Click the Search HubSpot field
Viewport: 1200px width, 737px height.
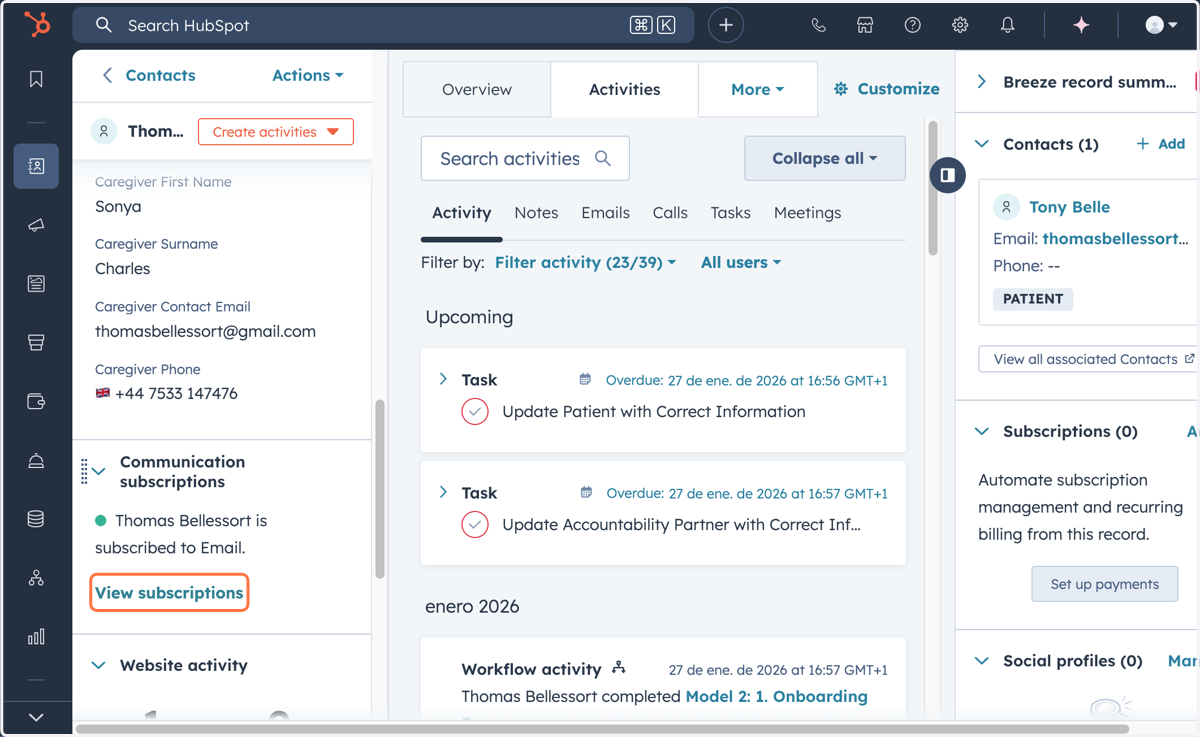click(x=383, y=25)
